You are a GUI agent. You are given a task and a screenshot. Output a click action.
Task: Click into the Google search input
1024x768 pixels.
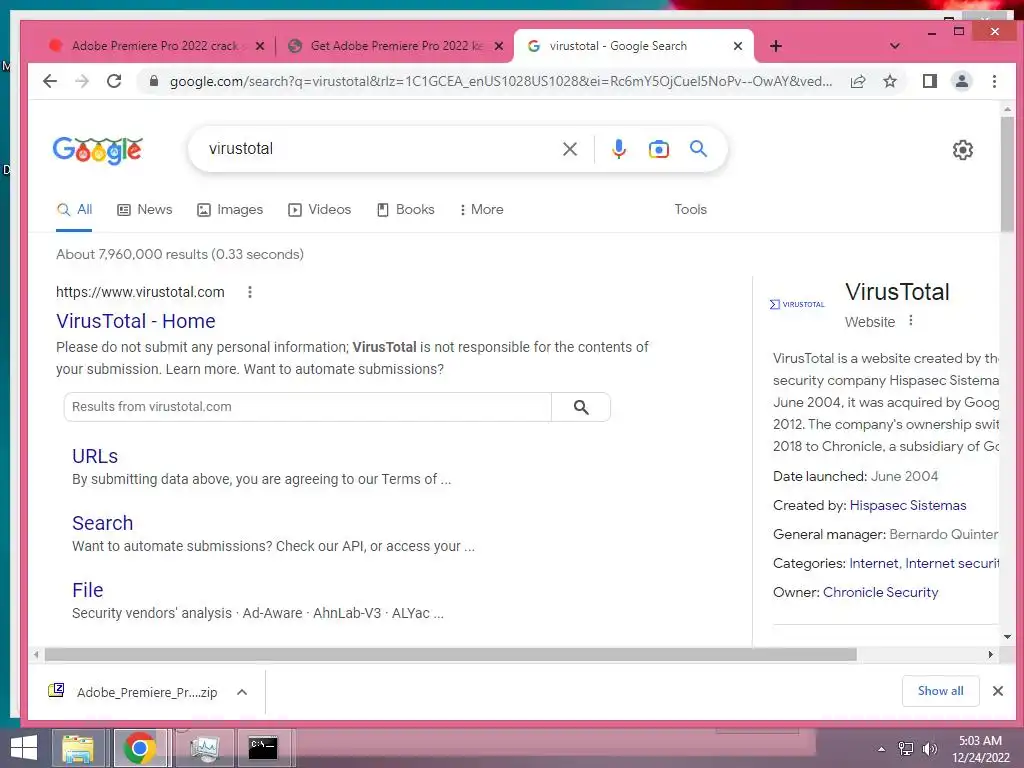[x=379, y=149]
